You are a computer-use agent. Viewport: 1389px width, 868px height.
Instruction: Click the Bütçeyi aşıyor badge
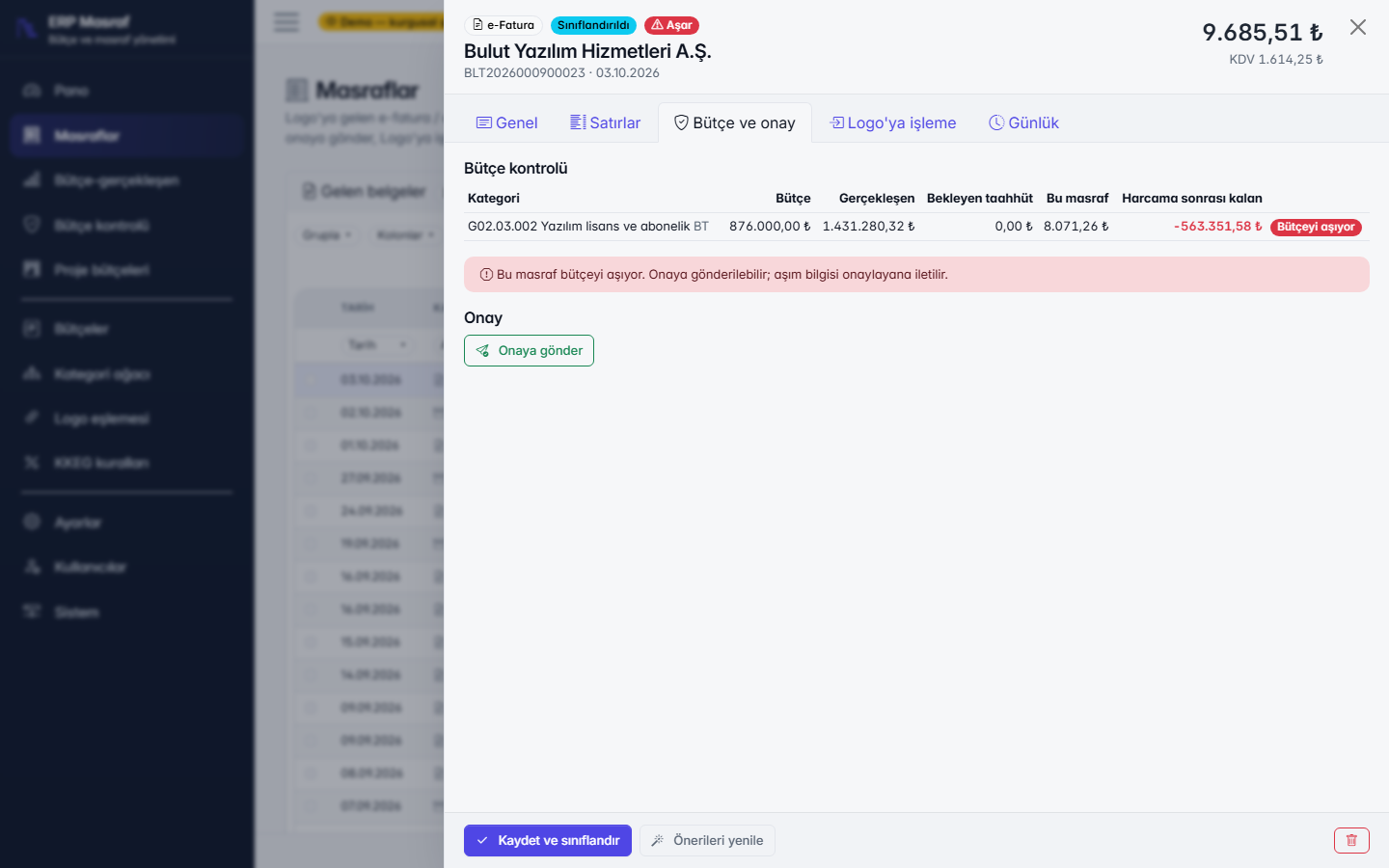(x=1316, y=227)
